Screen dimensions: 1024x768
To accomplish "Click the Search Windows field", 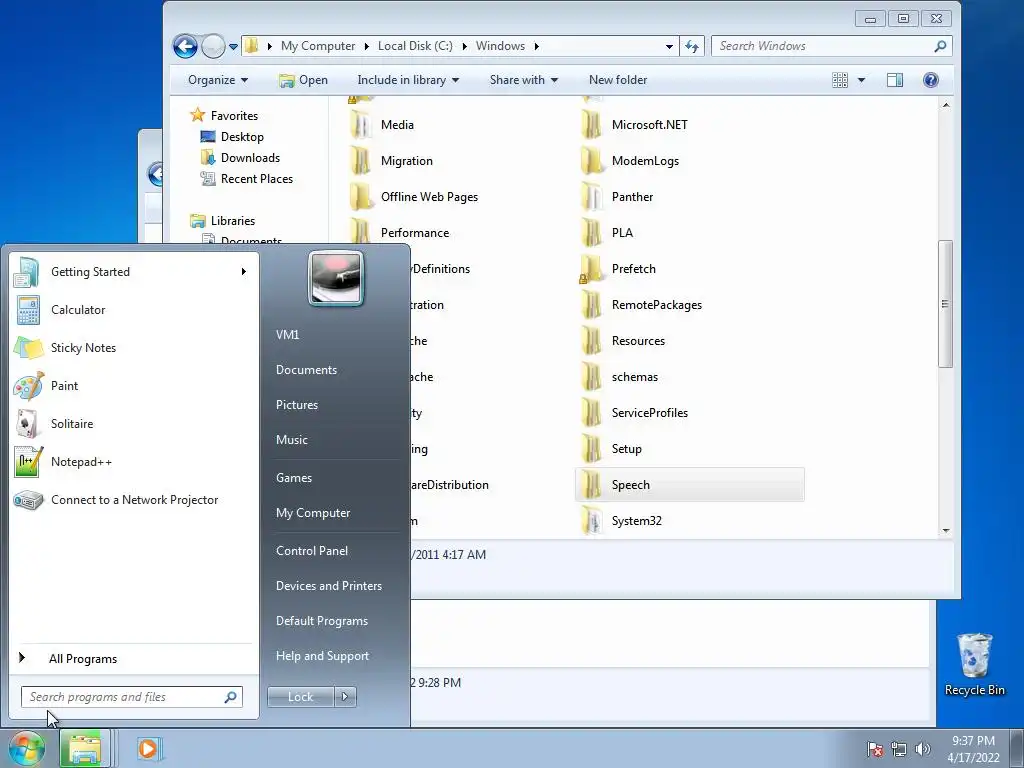I will [x=831, y=46].
